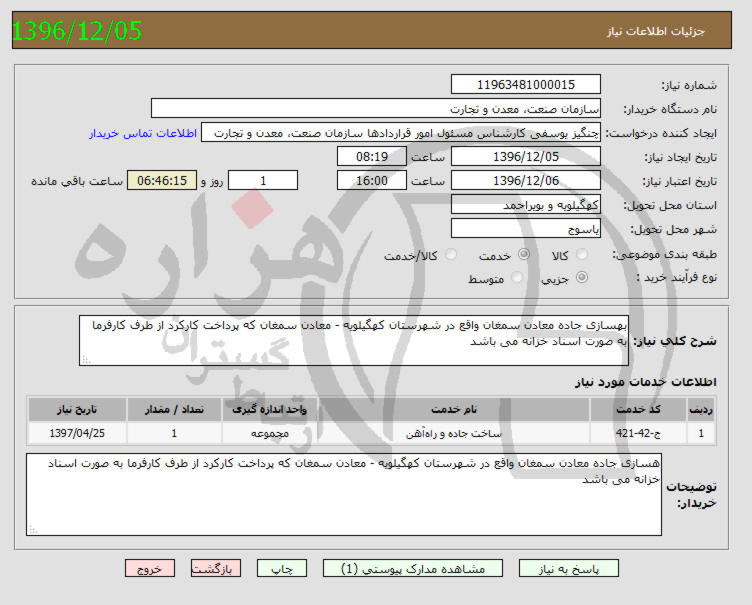Click the استان محل تحویل label

(x=670, y=205)
